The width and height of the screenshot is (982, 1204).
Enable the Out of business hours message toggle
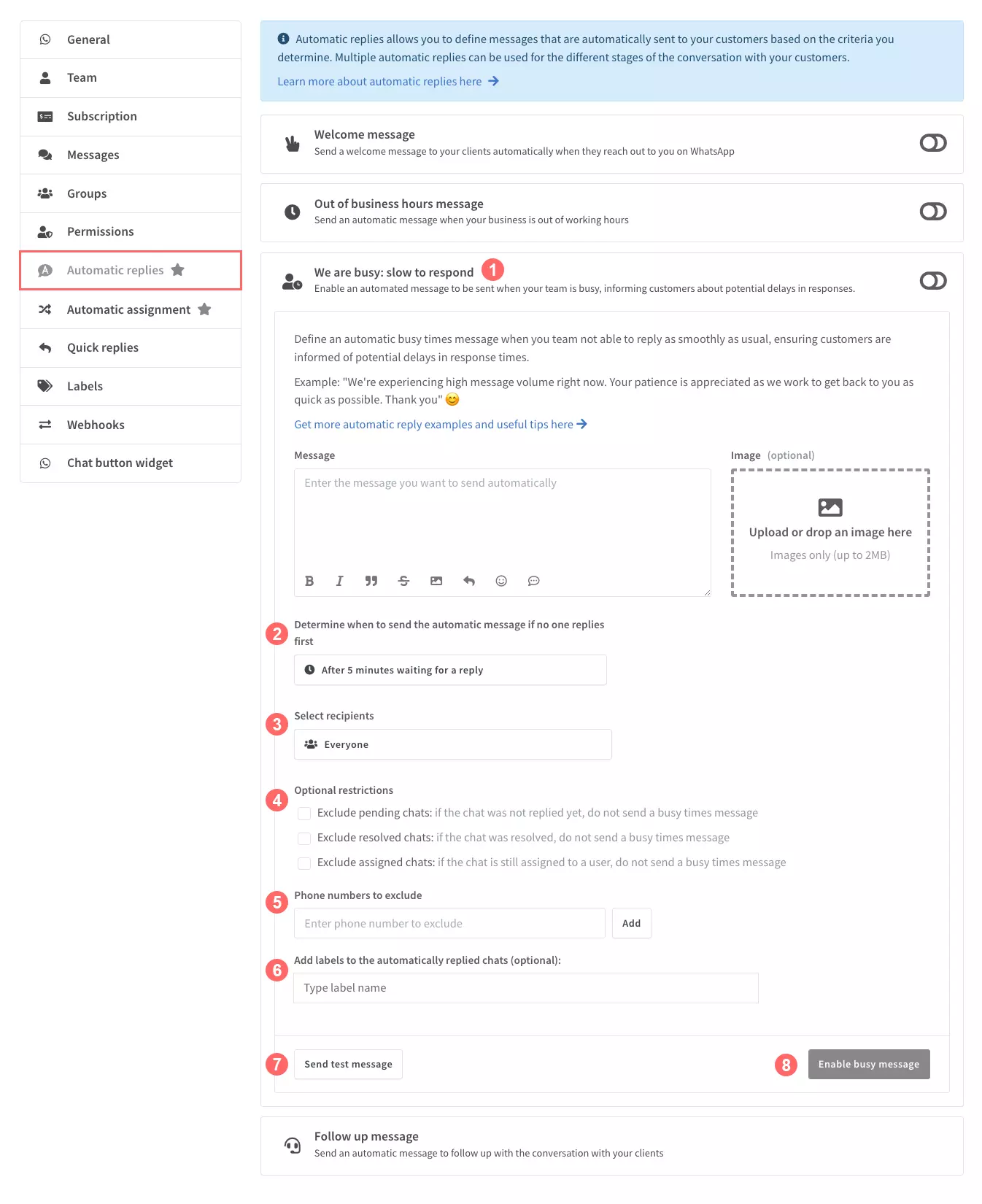933,212
